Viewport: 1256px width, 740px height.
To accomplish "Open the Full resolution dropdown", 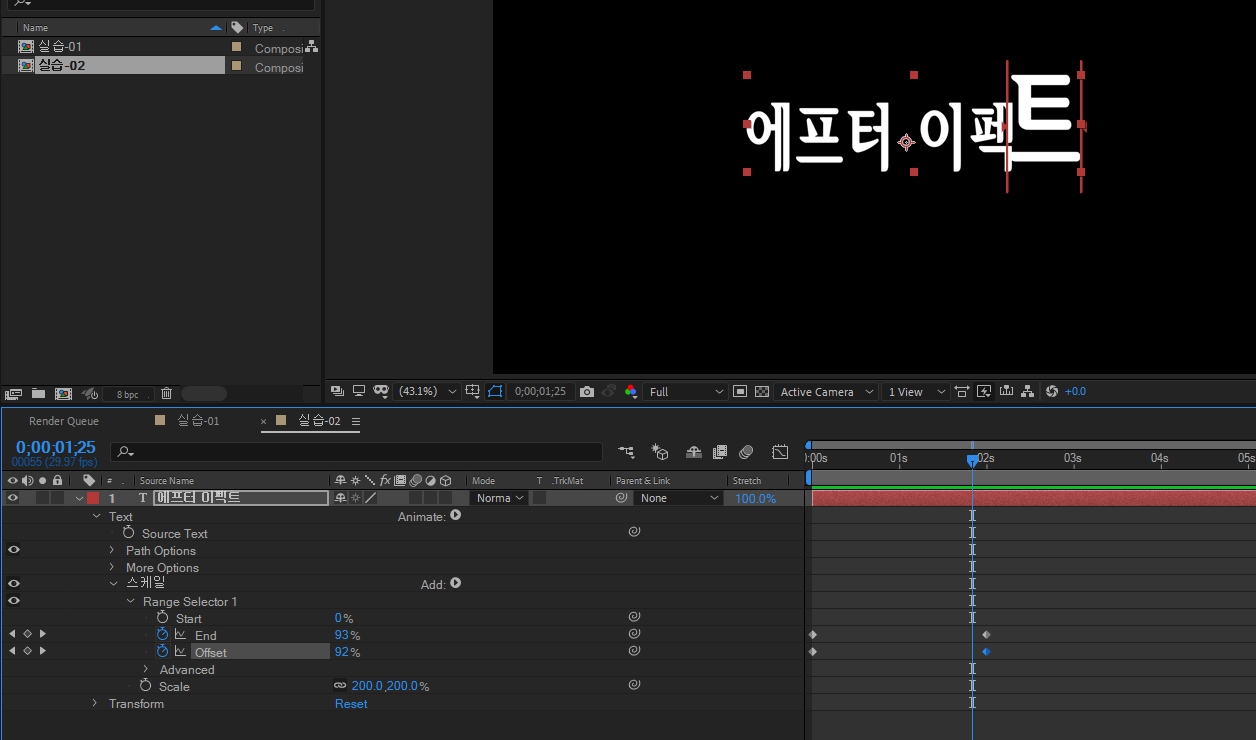I will pyautogui.click(x=686, y=391).
